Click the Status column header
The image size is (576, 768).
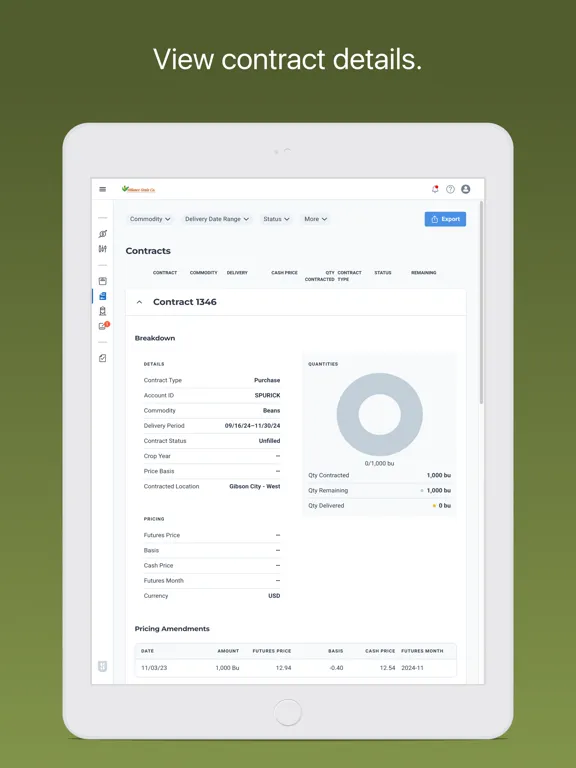383,272
